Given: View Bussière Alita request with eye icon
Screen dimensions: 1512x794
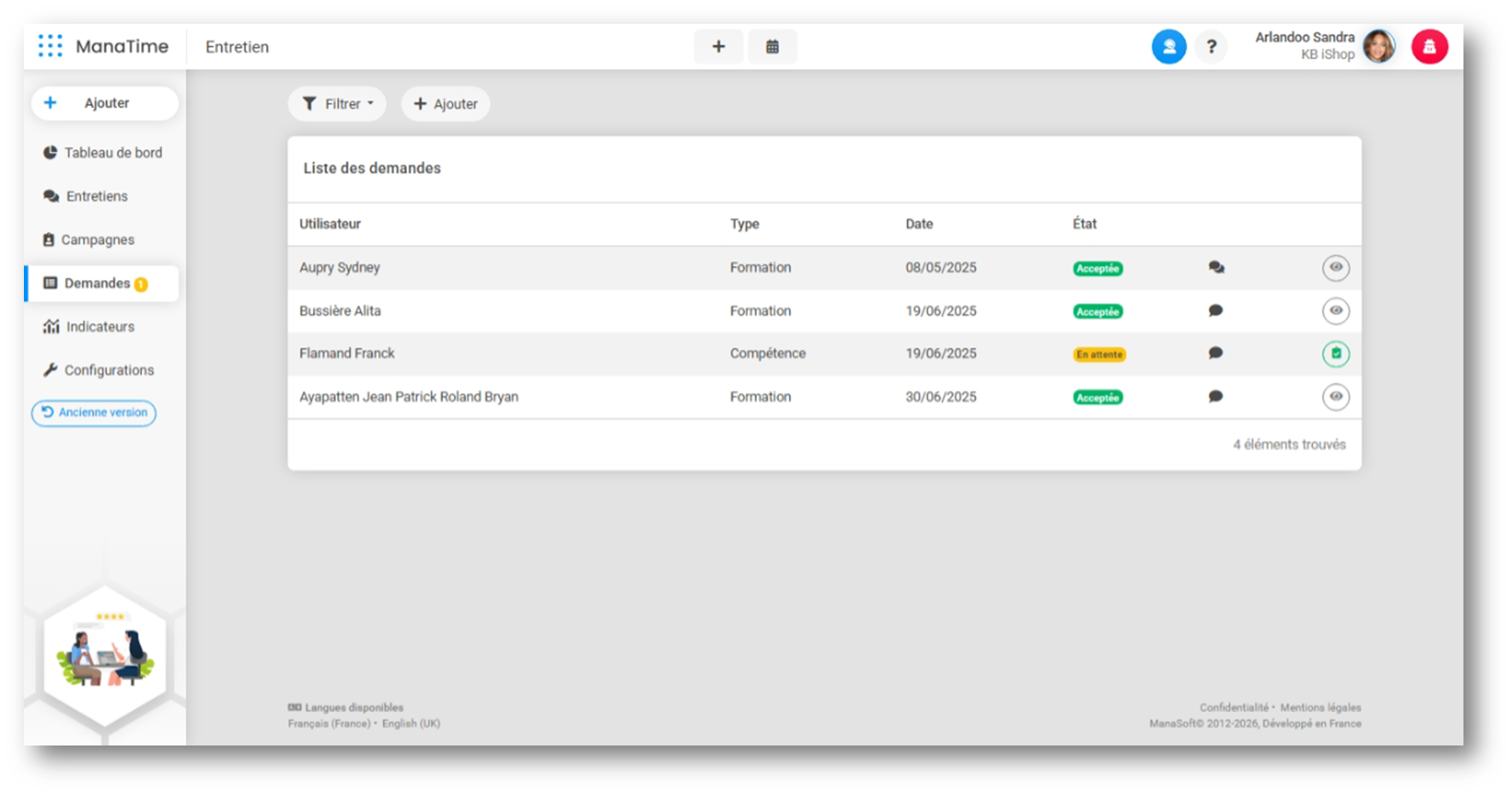Looking at the screenshot, I should [x=1335, y=310].
